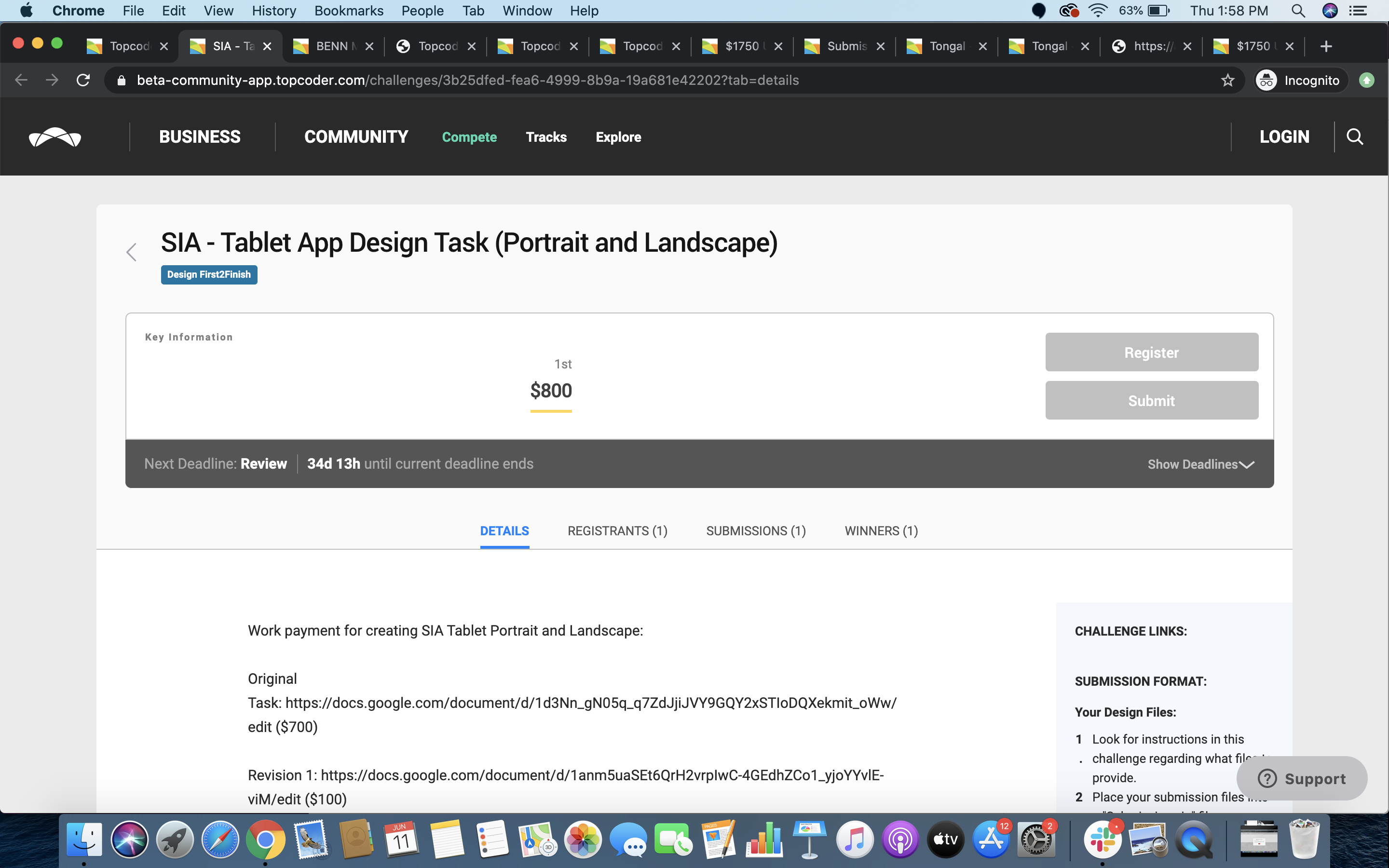Open Reminders from the dock
Viewport: 1389px width, 868px height.
pos(492,839)
